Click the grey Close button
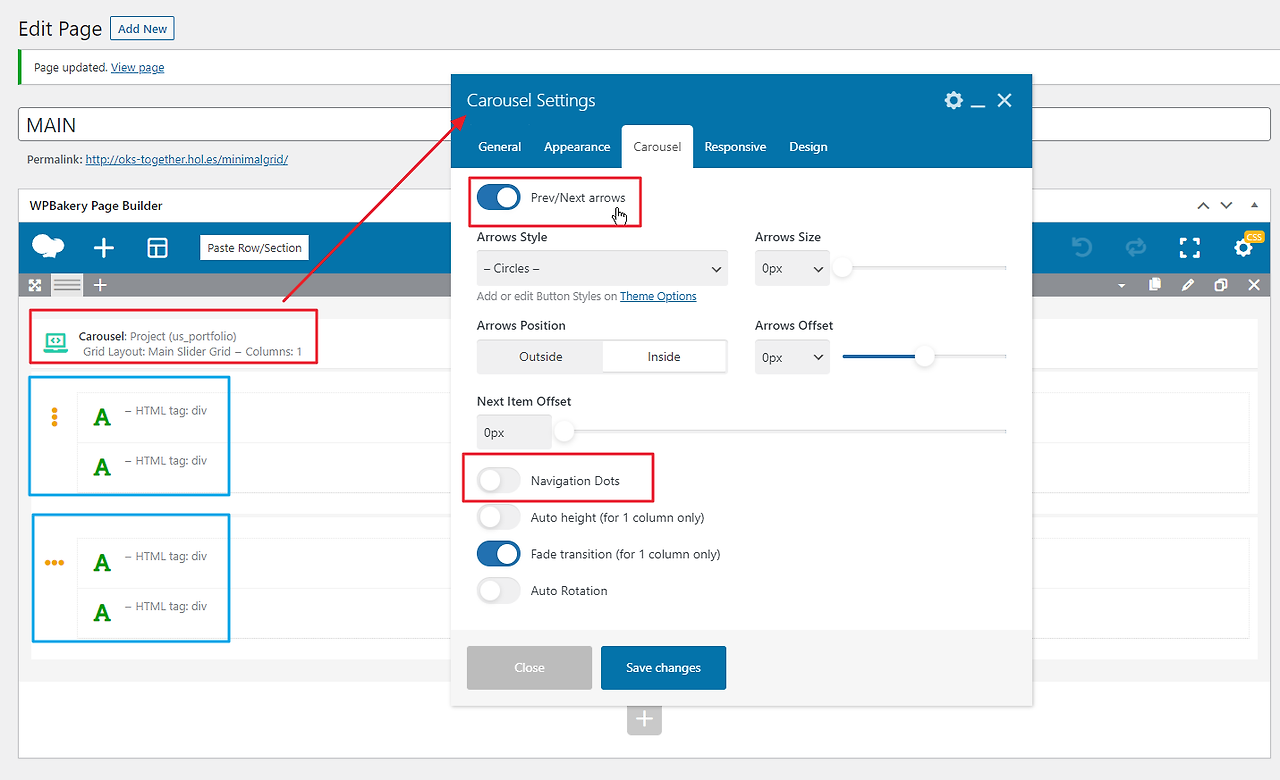This screenshot has width=1280, height=780. click(x=530, y=668)
